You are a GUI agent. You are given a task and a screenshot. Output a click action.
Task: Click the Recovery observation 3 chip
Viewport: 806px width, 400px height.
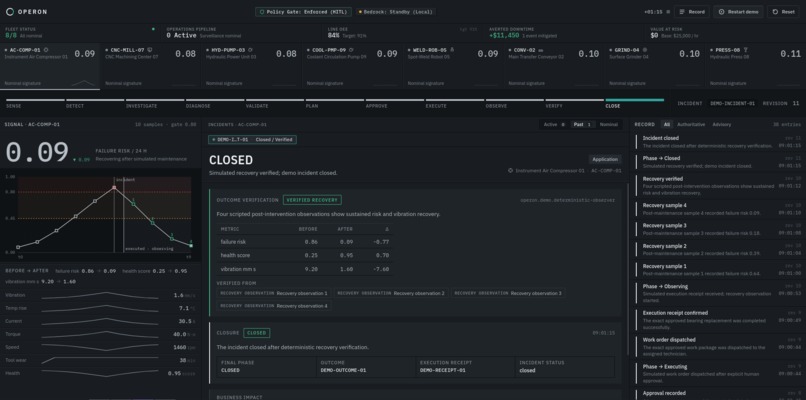click(x=508, y=293)
